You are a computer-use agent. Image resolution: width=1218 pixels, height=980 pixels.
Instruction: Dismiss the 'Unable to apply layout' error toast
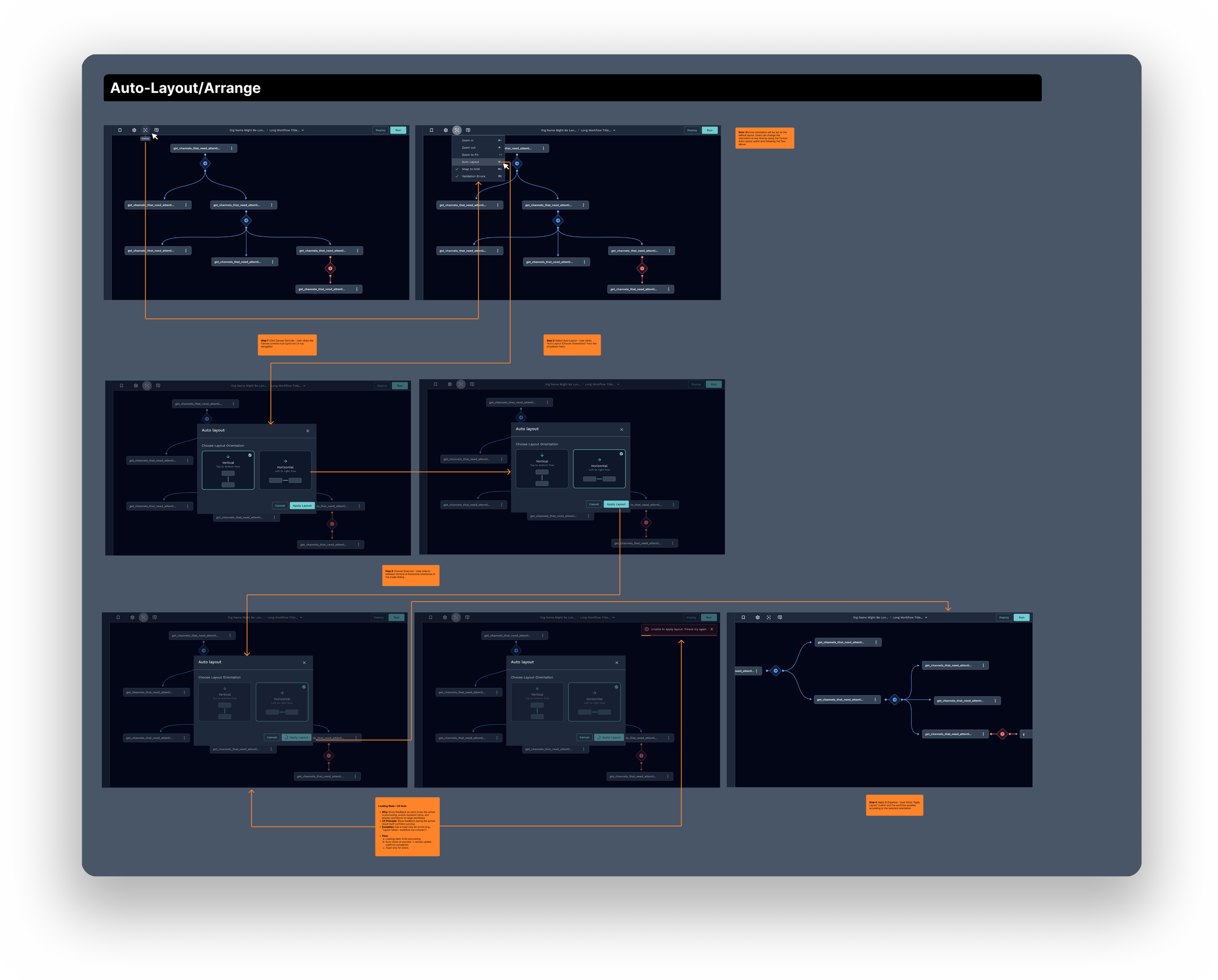[711, 629]
